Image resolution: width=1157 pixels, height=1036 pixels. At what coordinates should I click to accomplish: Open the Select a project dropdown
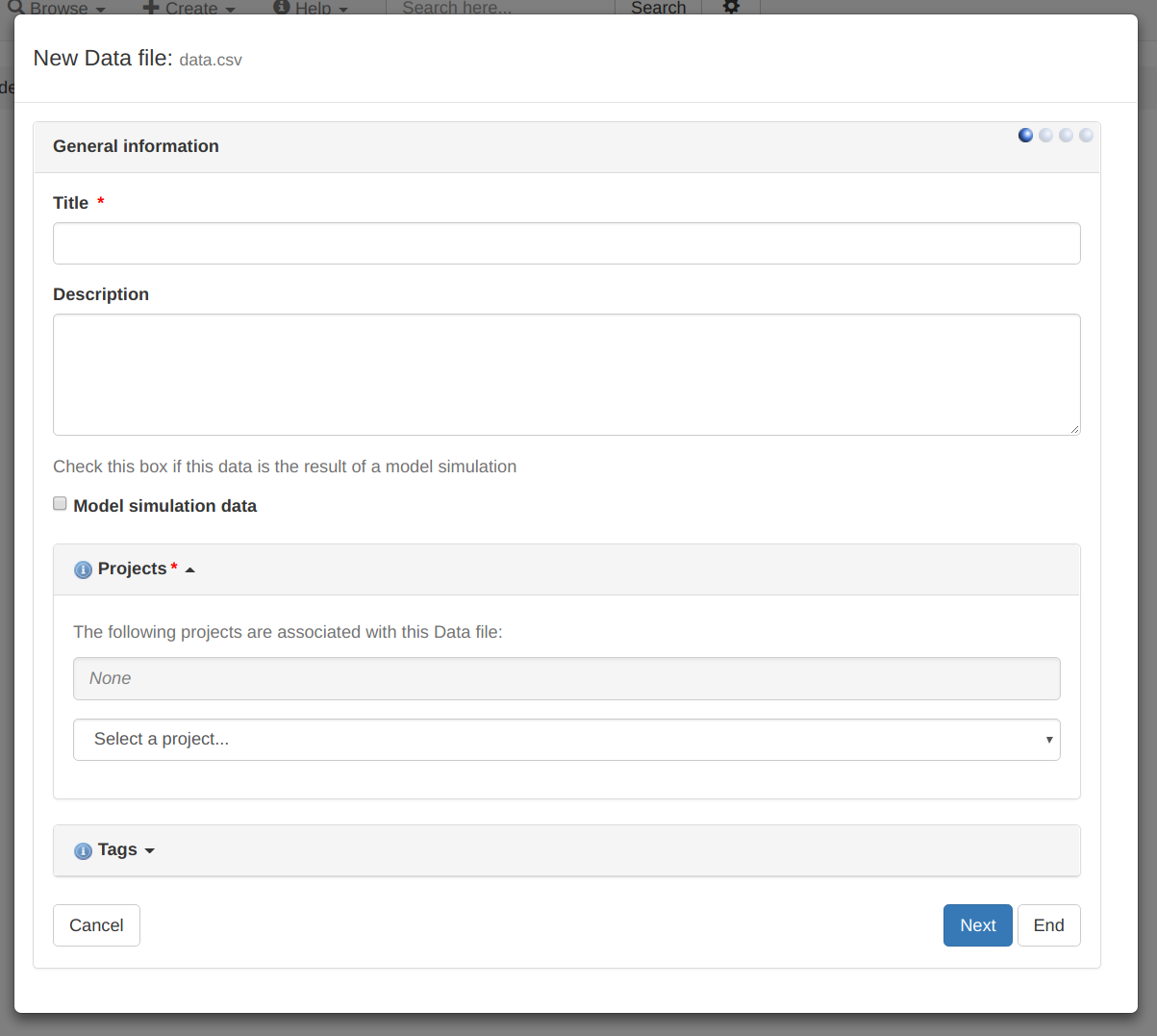tap(566, 740)
